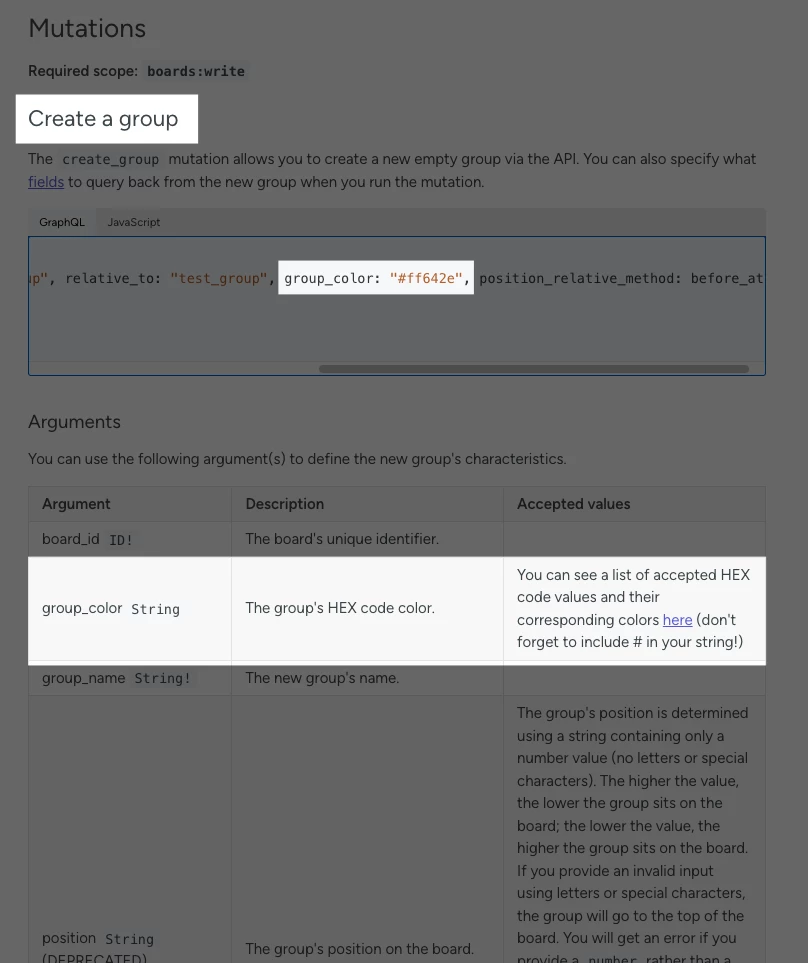Click the board_id ID! argument cell
This screenshot has height=963, width=808.
(x=130, y=539)
